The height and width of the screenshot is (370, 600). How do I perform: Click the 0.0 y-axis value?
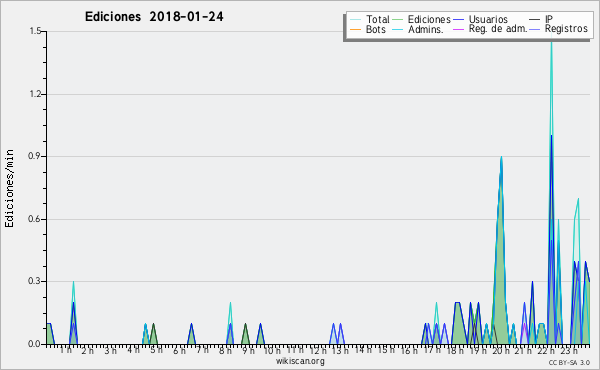click(x=34, y=344)
